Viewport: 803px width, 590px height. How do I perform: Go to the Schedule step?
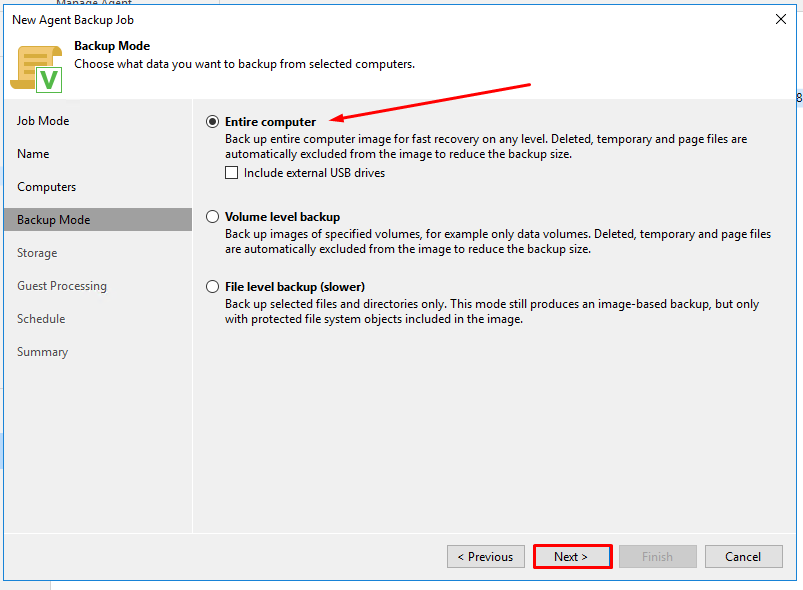[41, 319]
